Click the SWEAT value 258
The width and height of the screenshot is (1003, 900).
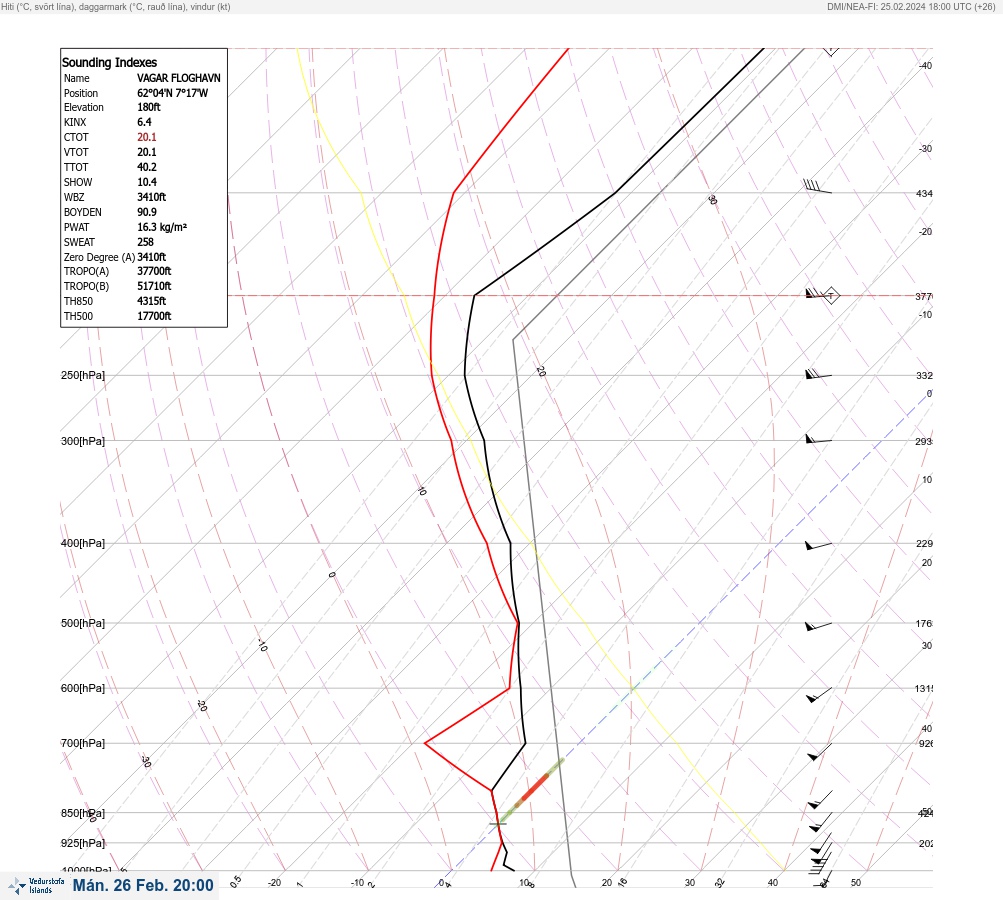[145, 242]
